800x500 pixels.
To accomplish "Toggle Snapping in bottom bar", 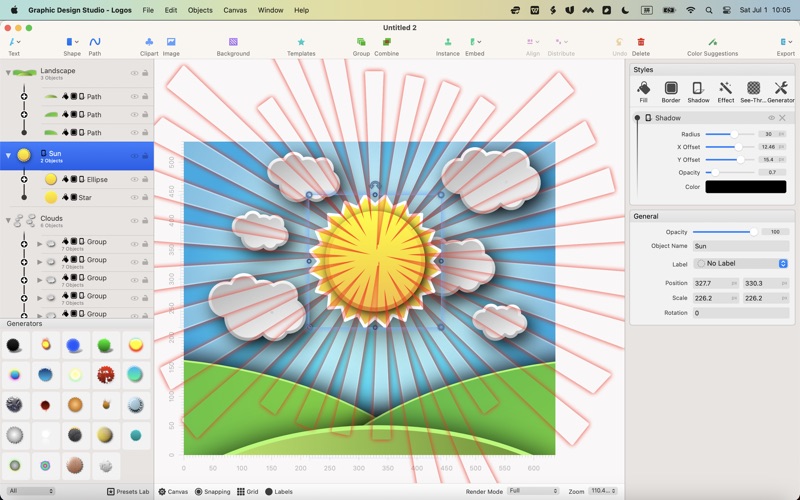I will (212, 491).
